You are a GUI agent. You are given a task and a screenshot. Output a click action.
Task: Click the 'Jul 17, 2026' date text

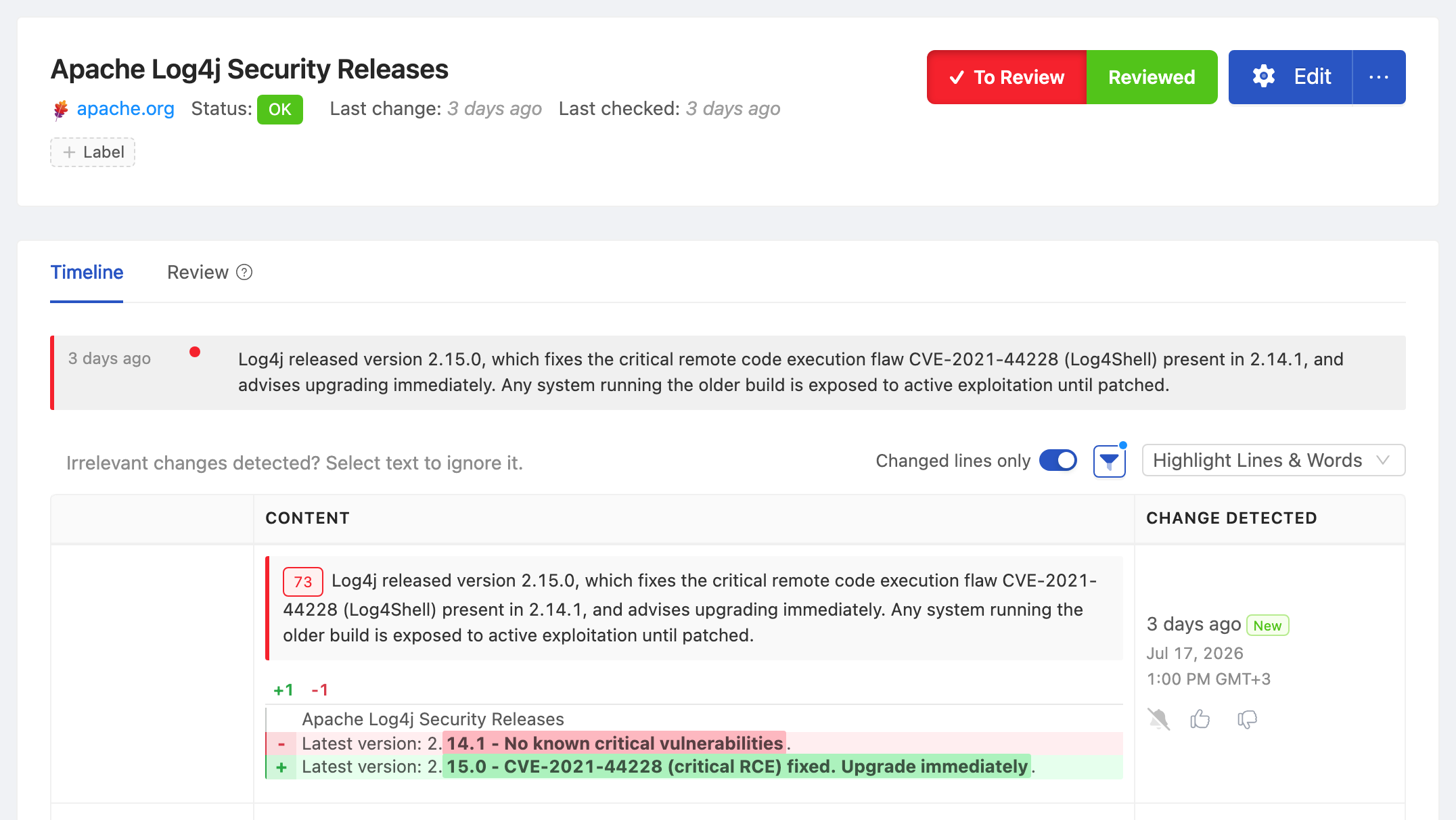(x=1195, y=654)
